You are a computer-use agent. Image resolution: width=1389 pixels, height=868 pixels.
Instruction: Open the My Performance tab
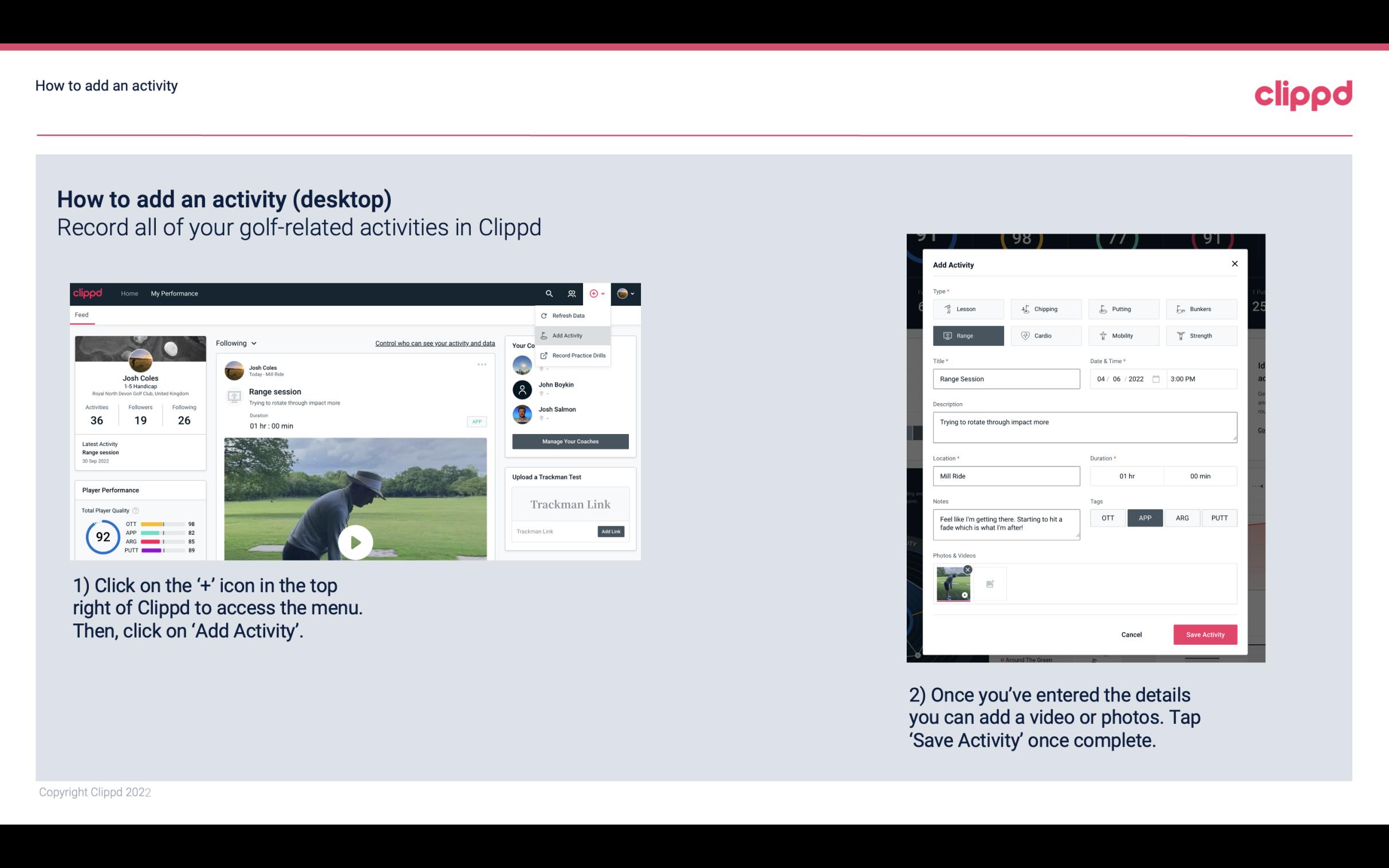pyautogui.click(x=174, y=293)
